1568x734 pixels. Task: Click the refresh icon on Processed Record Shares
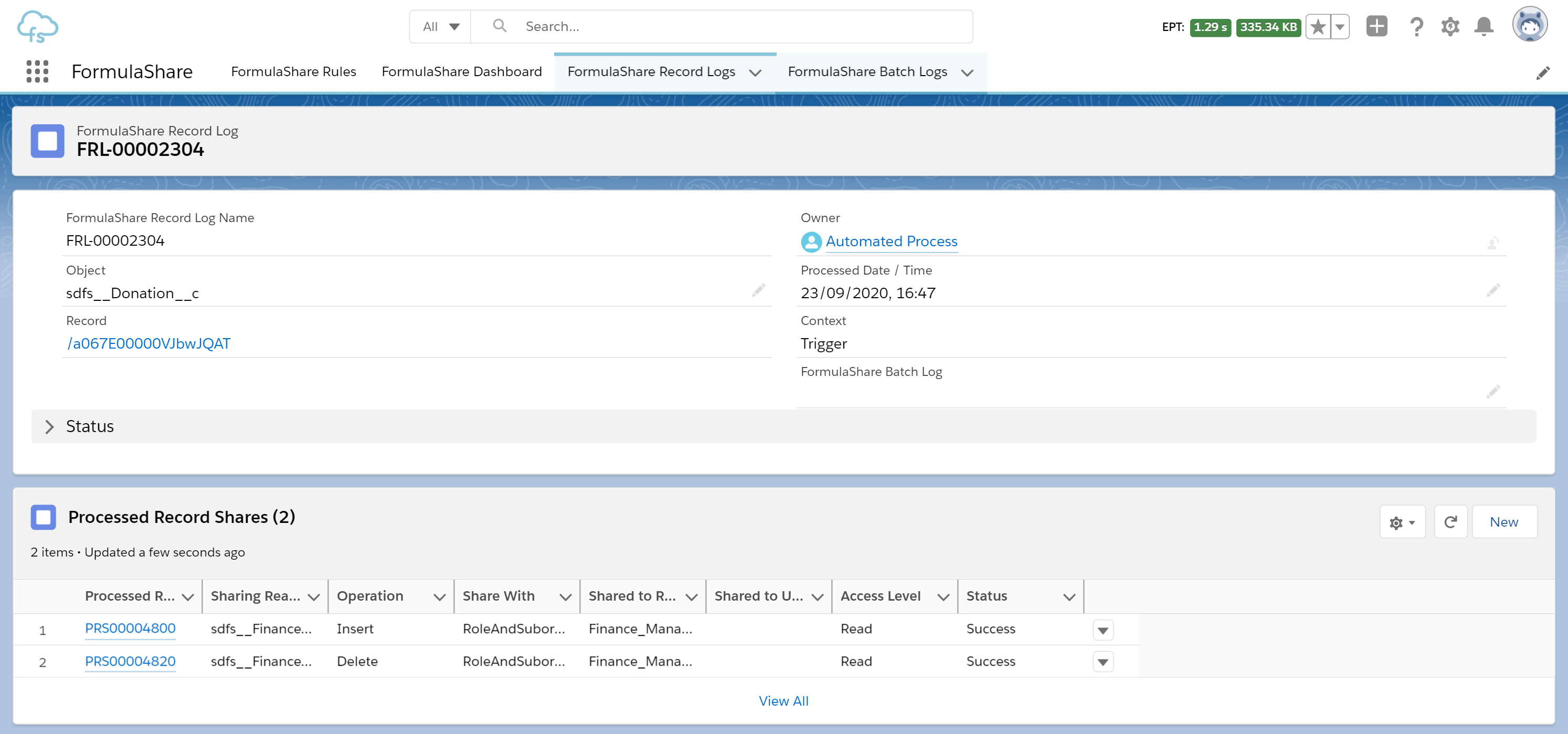pyautogui.click(x=1451, y=521)
